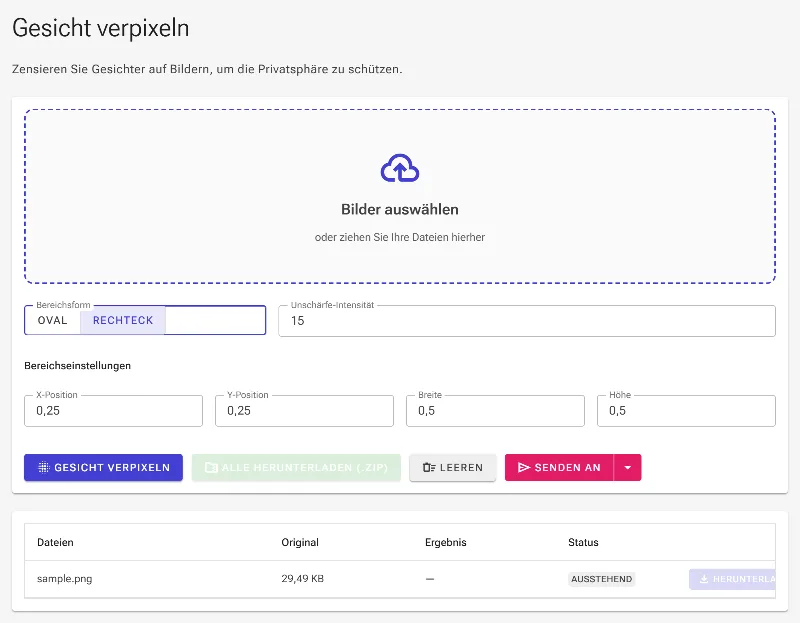Click the Status column header

(x=583, y=542)
